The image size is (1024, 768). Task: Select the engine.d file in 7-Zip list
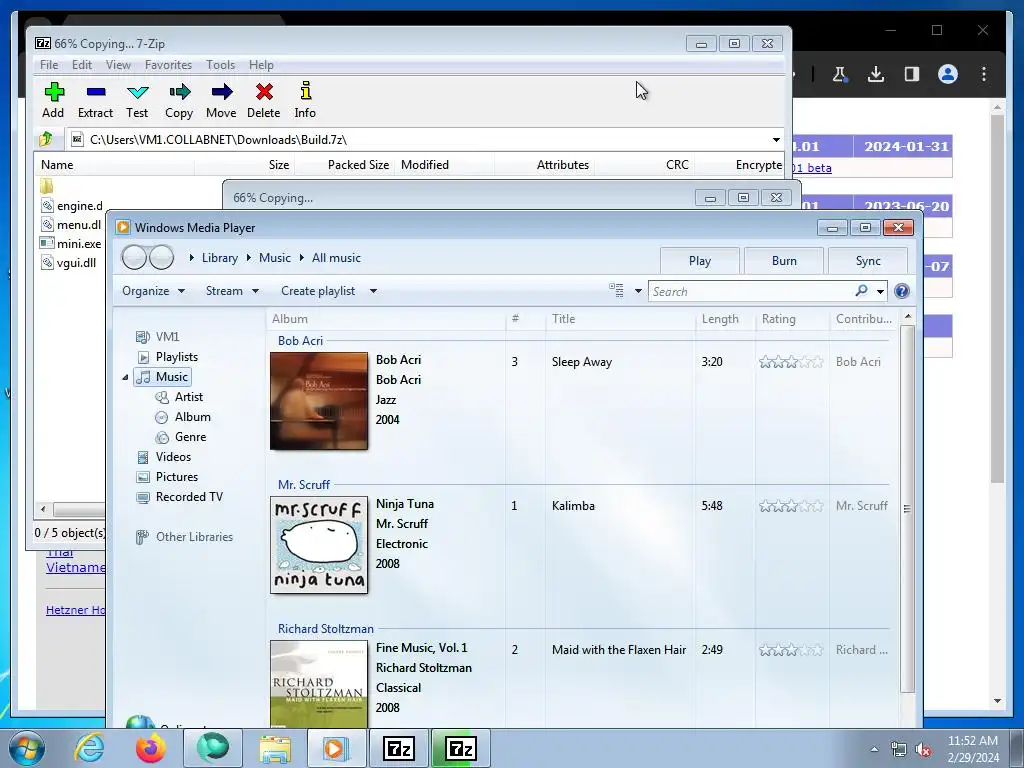[72, 206]
